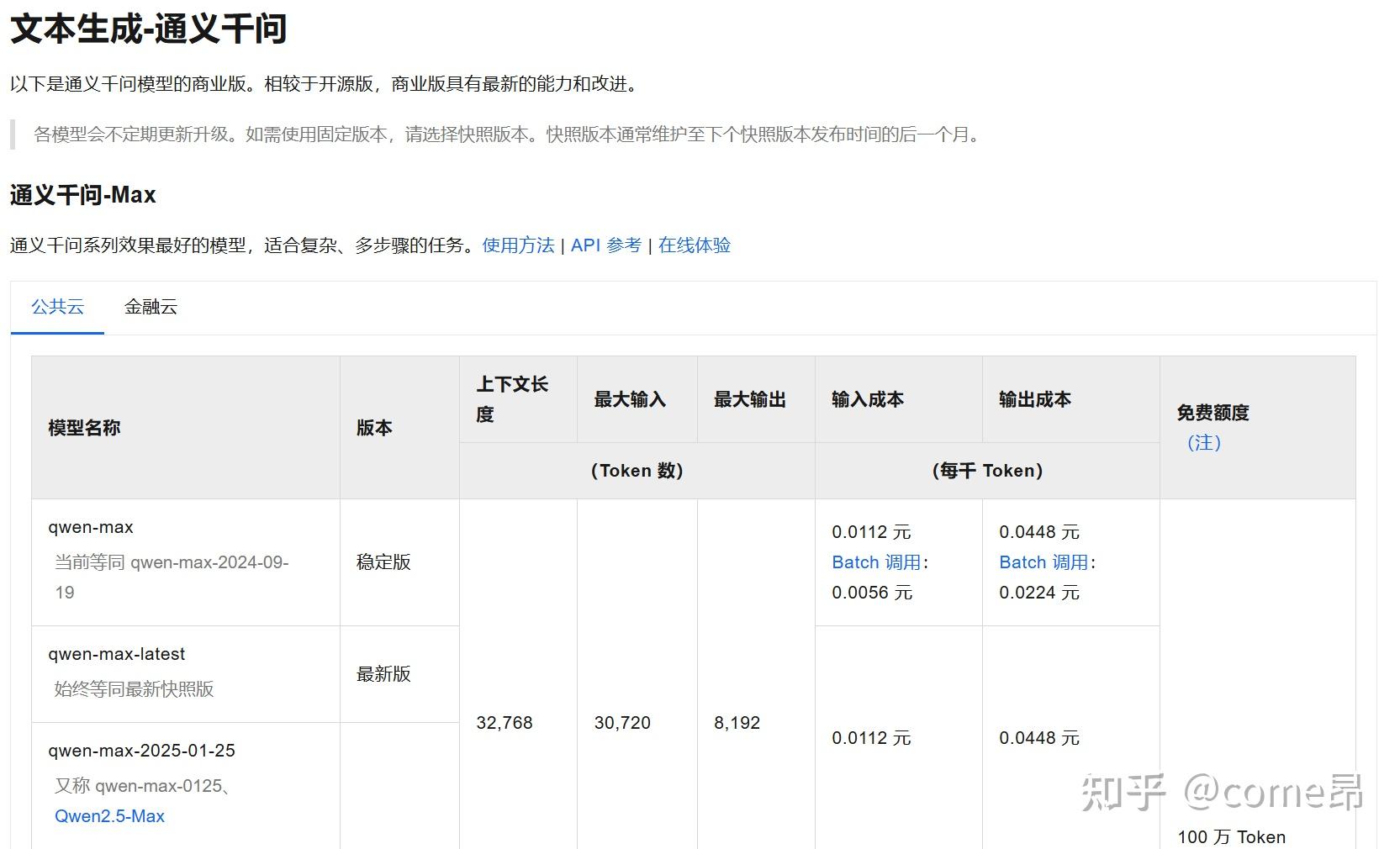Click the 通义千问-Max section heading
Image resolution: width=1400 pixels, height=849 pixels.
click(x=83, y=195)
